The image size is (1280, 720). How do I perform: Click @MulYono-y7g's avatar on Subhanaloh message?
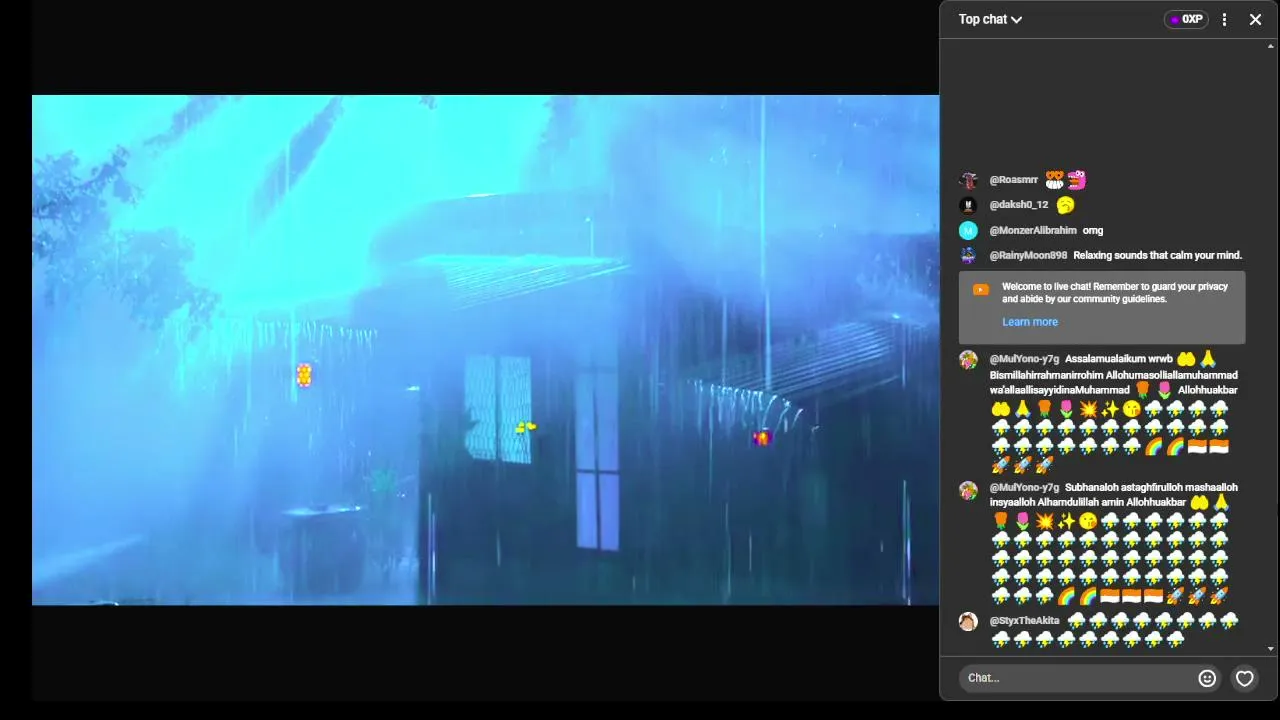[x=968, y=490]
